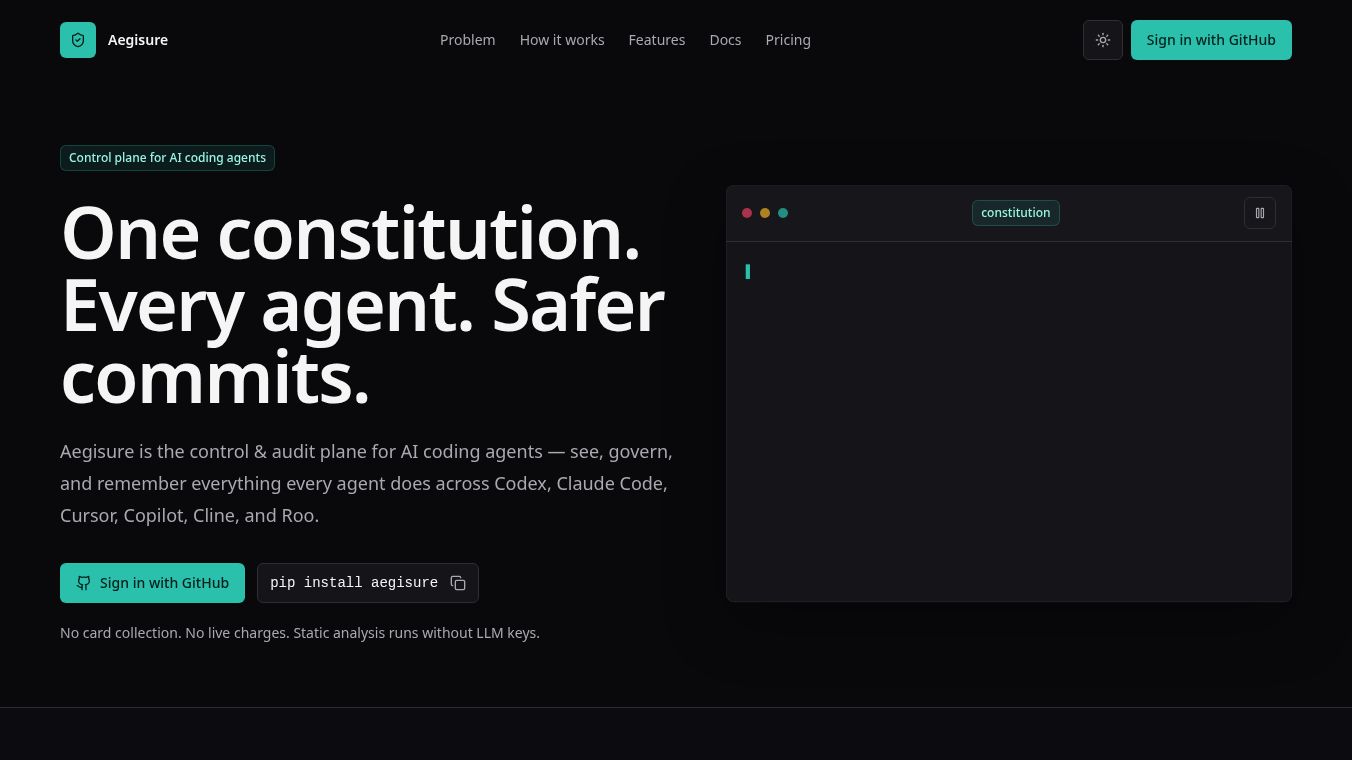Click the Aegisure brand name
This screenshot has width=1352, height=760.
coord(138,40)
